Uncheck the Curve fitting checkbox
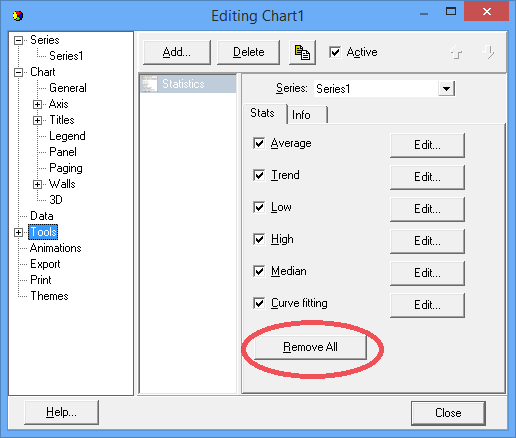The height and width of the screenshot is (438, 516). [259, 303]
